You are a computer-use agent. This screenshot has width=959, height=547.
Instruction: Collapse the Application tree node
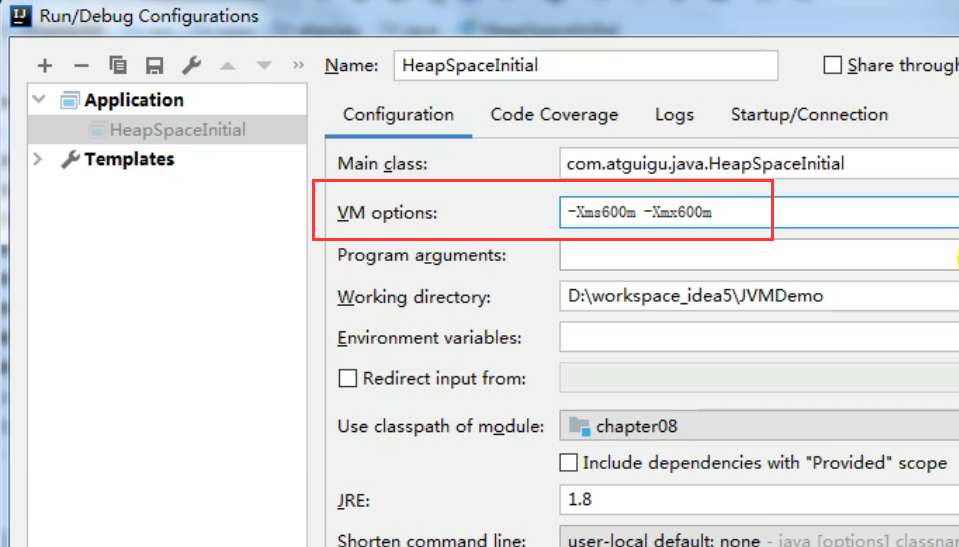pos(39,99)
